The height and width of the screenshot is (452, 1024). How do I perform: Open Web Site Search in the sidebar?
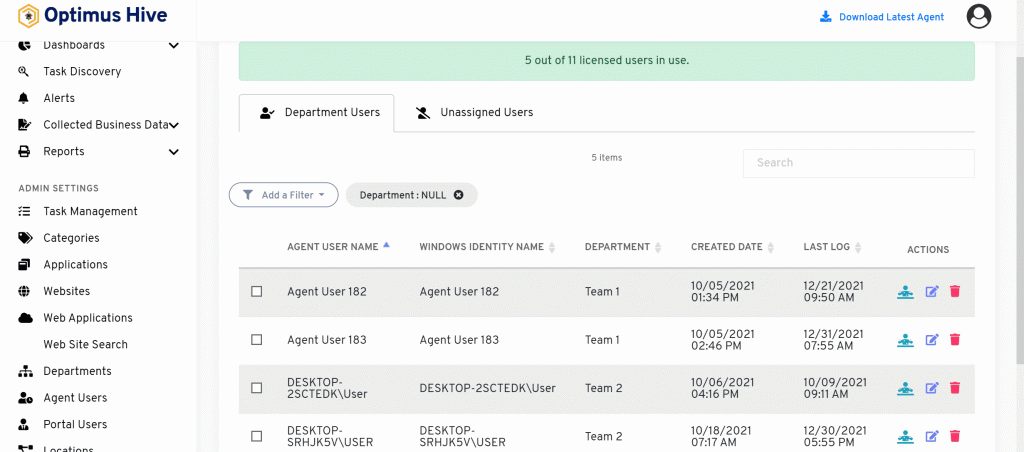(86, 344)
